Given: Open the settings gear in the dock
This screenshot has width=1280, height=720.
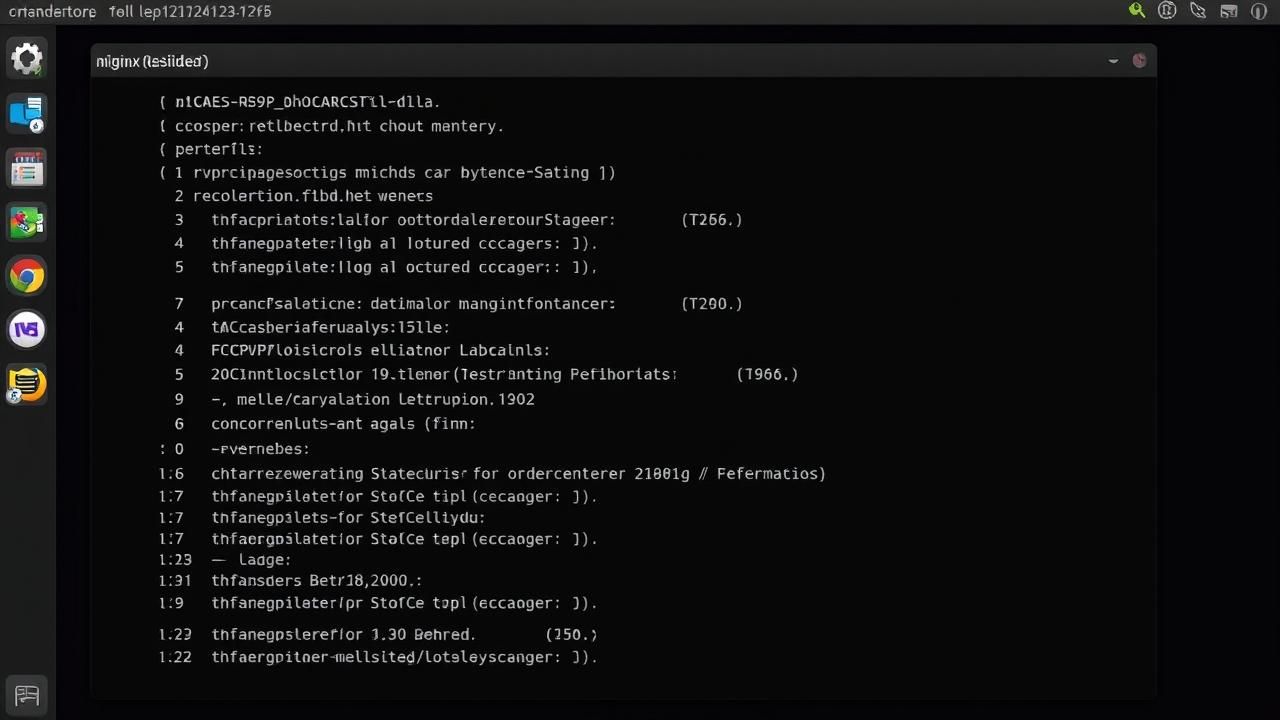Looking at the screenshot, I should tap(27, 59).
